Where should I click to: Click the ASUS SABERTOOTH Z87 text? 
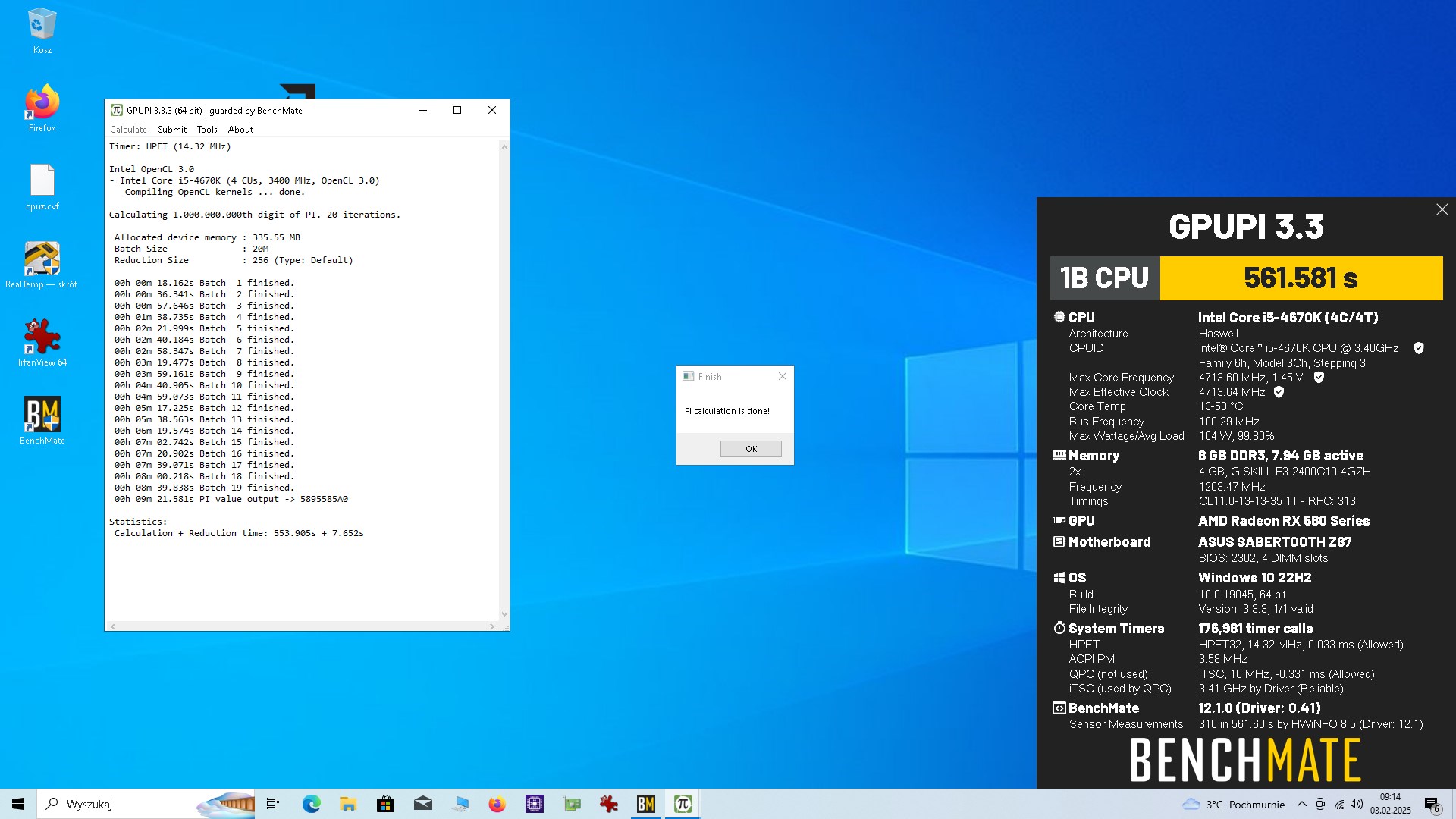click(x=1275, y=542)
